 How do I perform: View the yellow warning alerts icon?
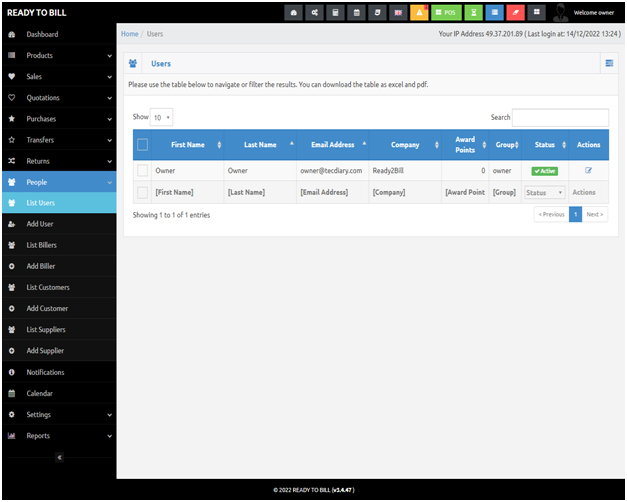tap(419, 13)
